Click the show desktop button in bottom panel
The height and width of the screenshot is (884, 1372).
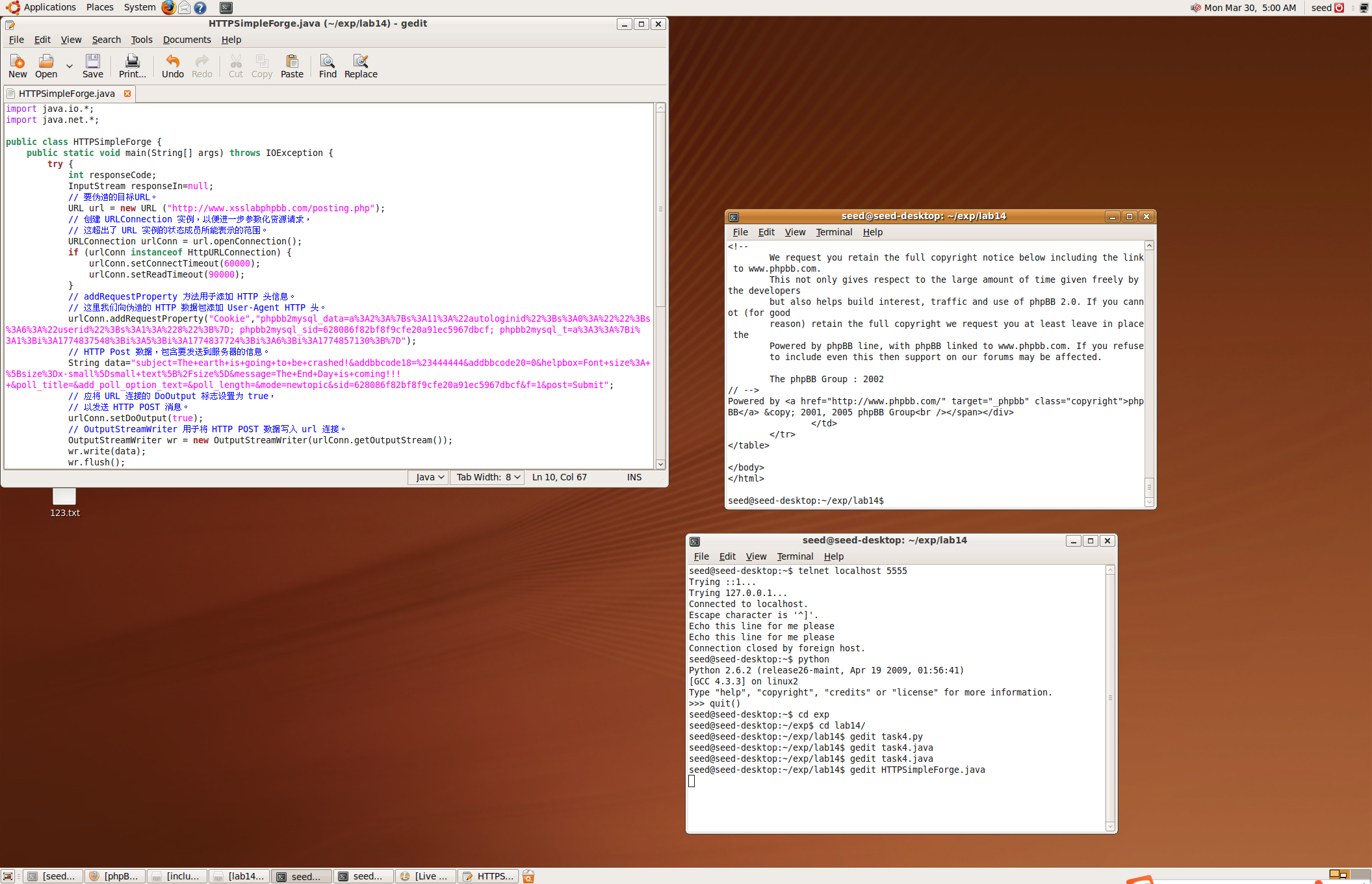8,876
